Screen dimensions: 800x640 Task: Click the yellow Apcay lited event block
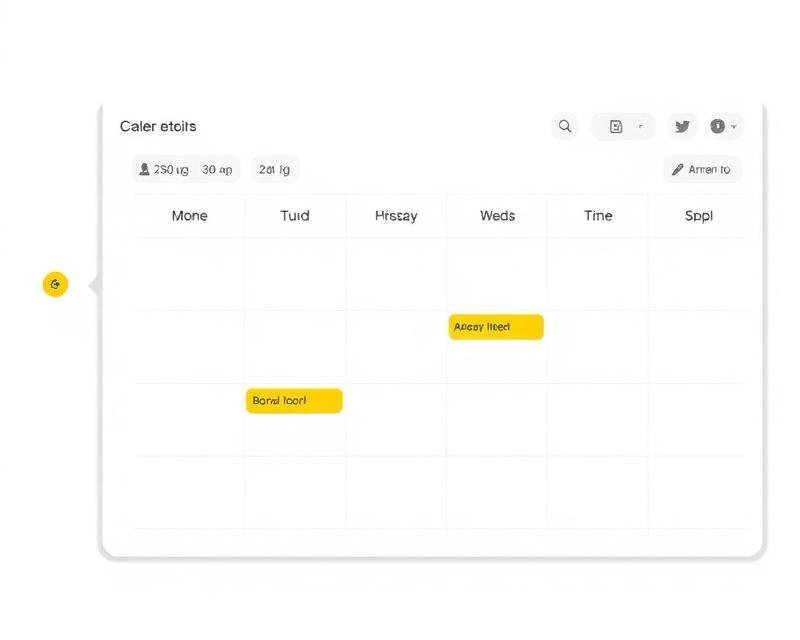pyautogui.click(x=495, y=327)
